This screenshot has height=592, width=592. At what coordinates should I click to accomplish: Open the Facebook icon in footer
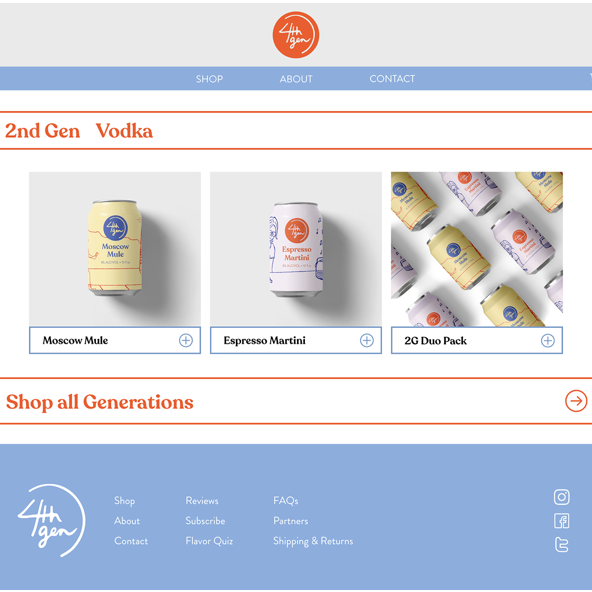tap(561, 521)
